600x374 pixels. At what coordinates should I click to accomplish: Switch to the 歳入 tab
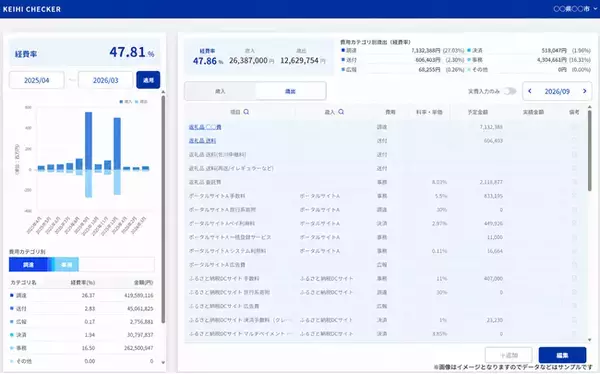pos(220,91)
